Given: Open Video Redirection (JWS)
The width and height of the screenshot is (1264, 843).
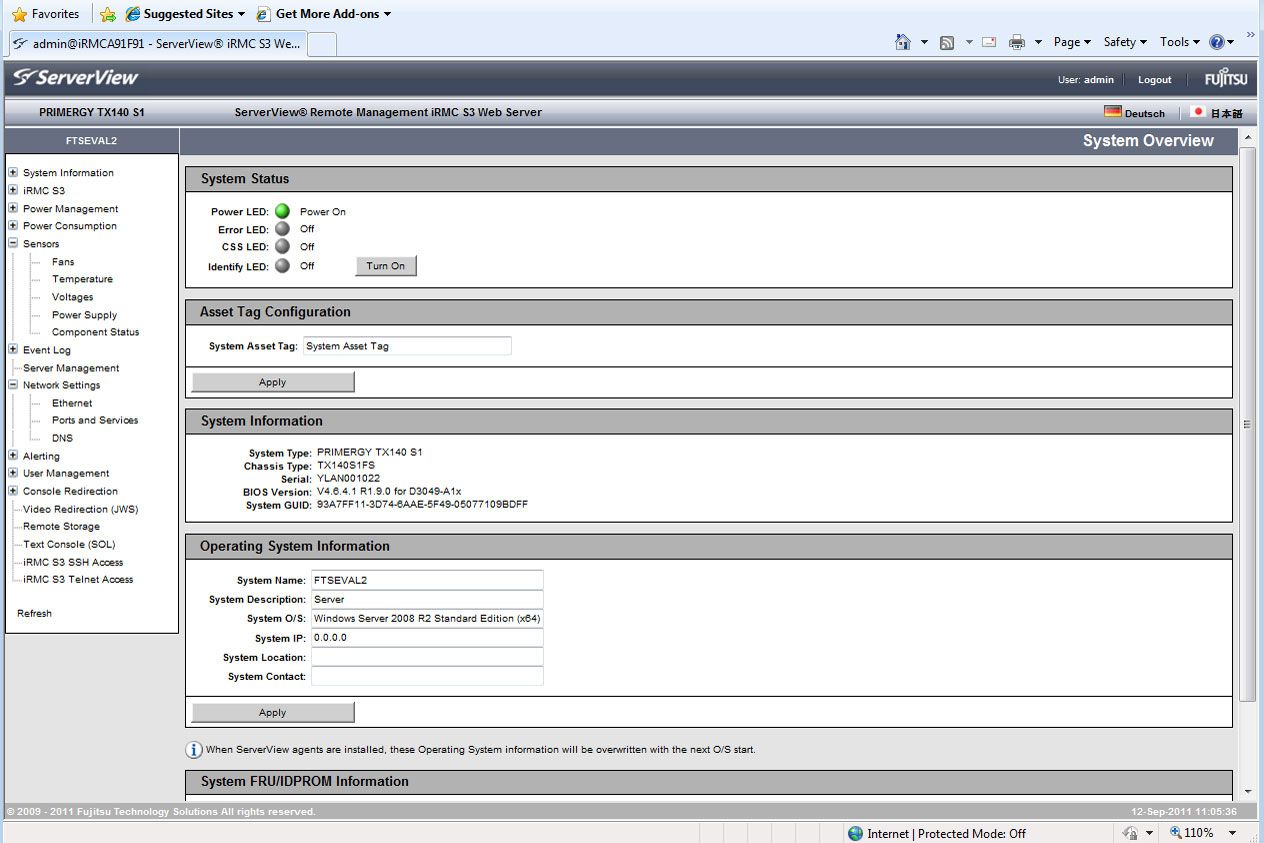Looking at the screenshot, I should (x=80, y=509).
